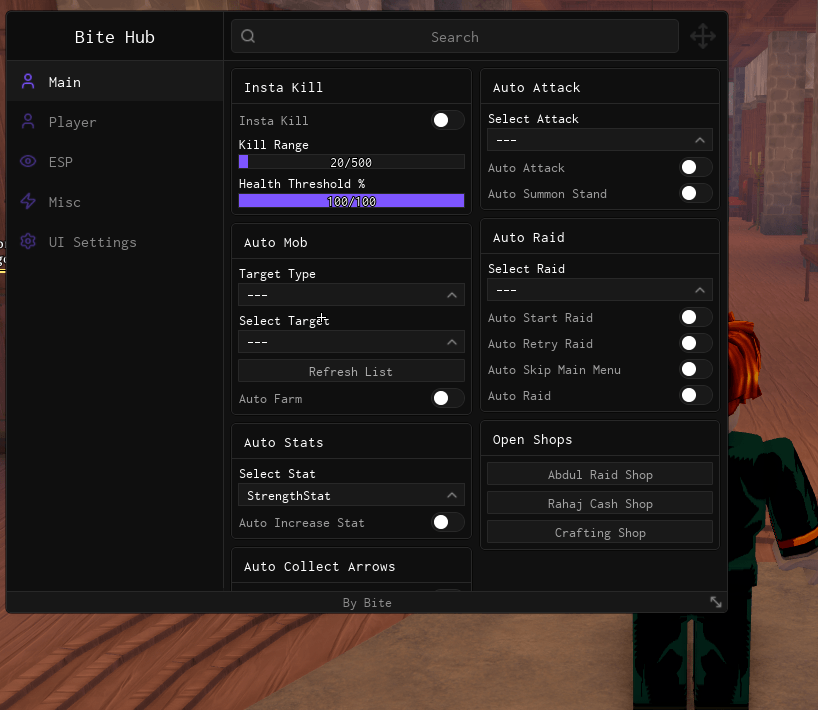818x710 pixels.
Task: Open the StrengthStat stat dropdown
Action: click(351, 495)
